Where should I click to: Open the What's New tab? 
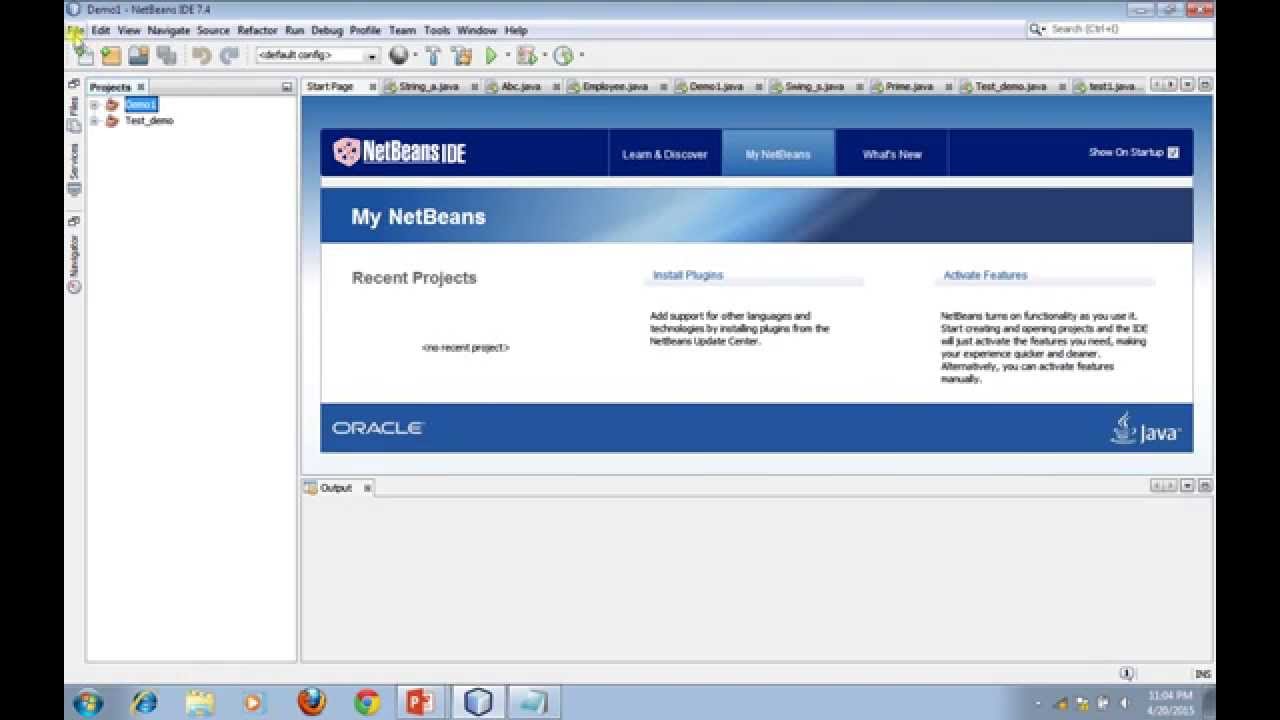892,154
